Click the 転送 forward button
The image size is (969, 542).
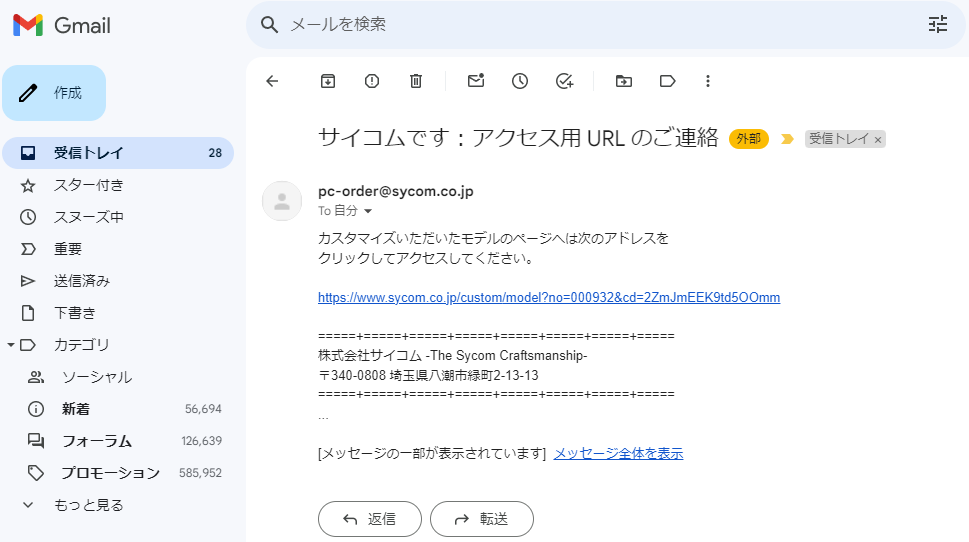(481, 519)
